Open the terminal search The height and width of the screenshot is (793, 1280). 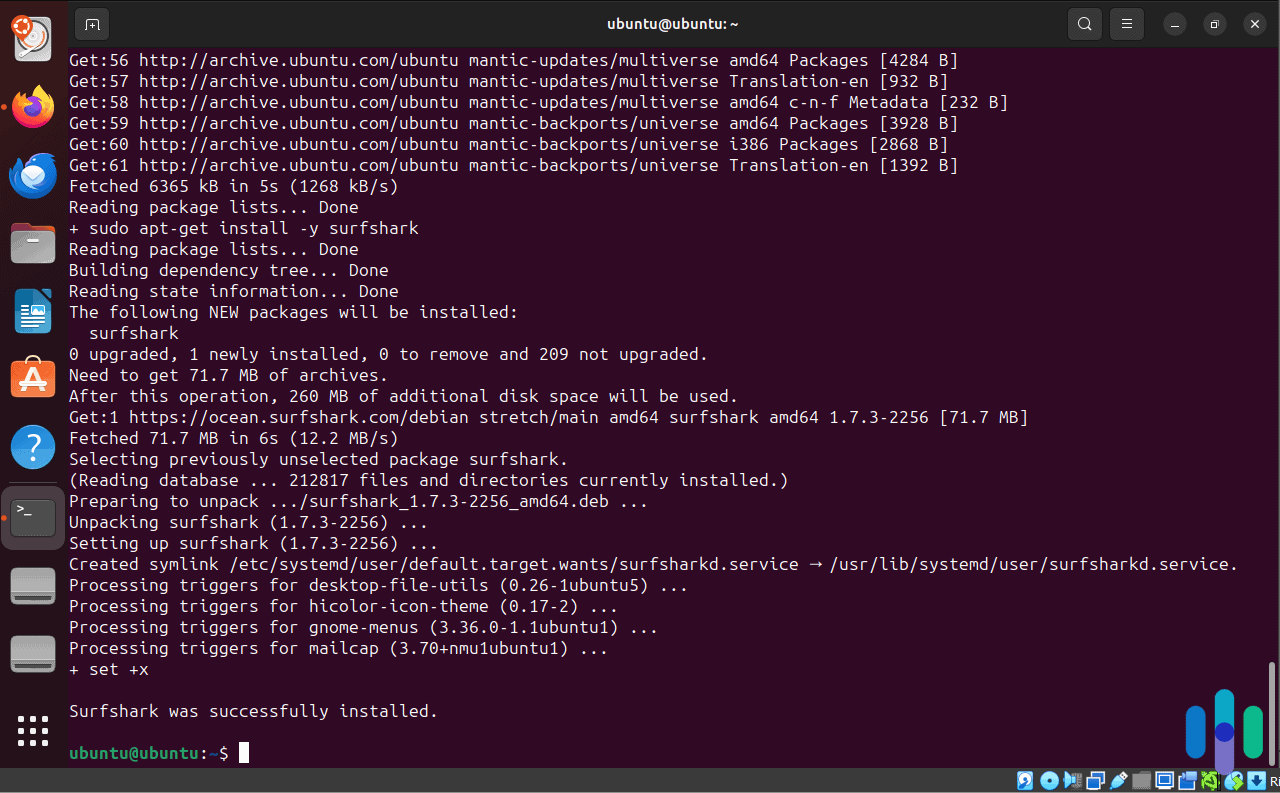pos(1084,23)
